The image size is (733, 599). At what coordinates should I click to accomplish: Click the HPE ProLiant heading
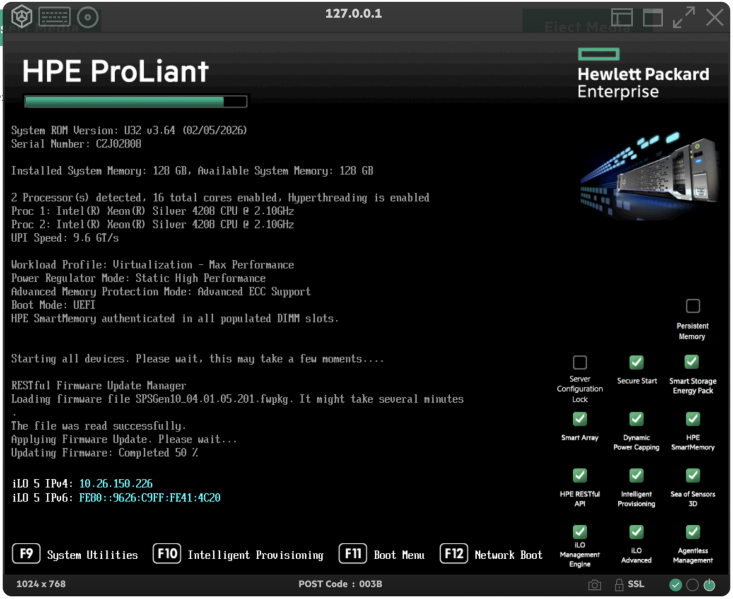click(x=115, y=71)
